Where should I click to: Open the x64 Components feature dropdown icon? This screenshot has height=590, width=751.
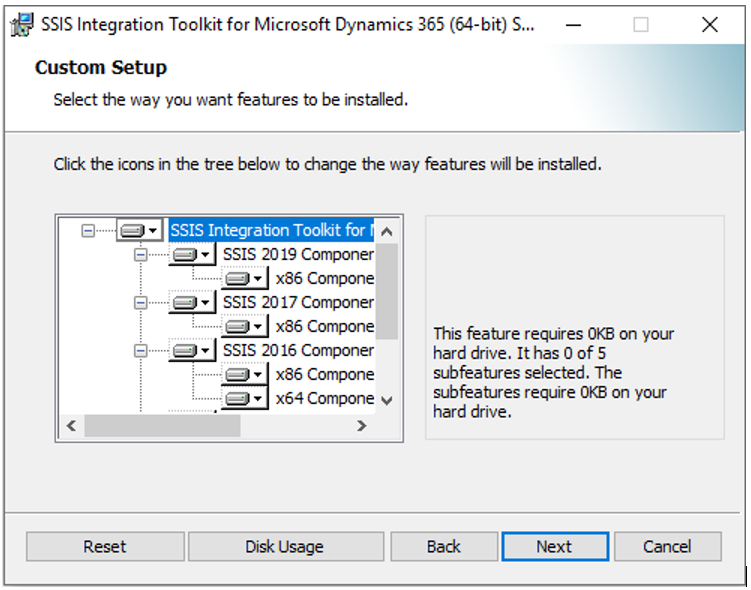[x=244, y=398]
